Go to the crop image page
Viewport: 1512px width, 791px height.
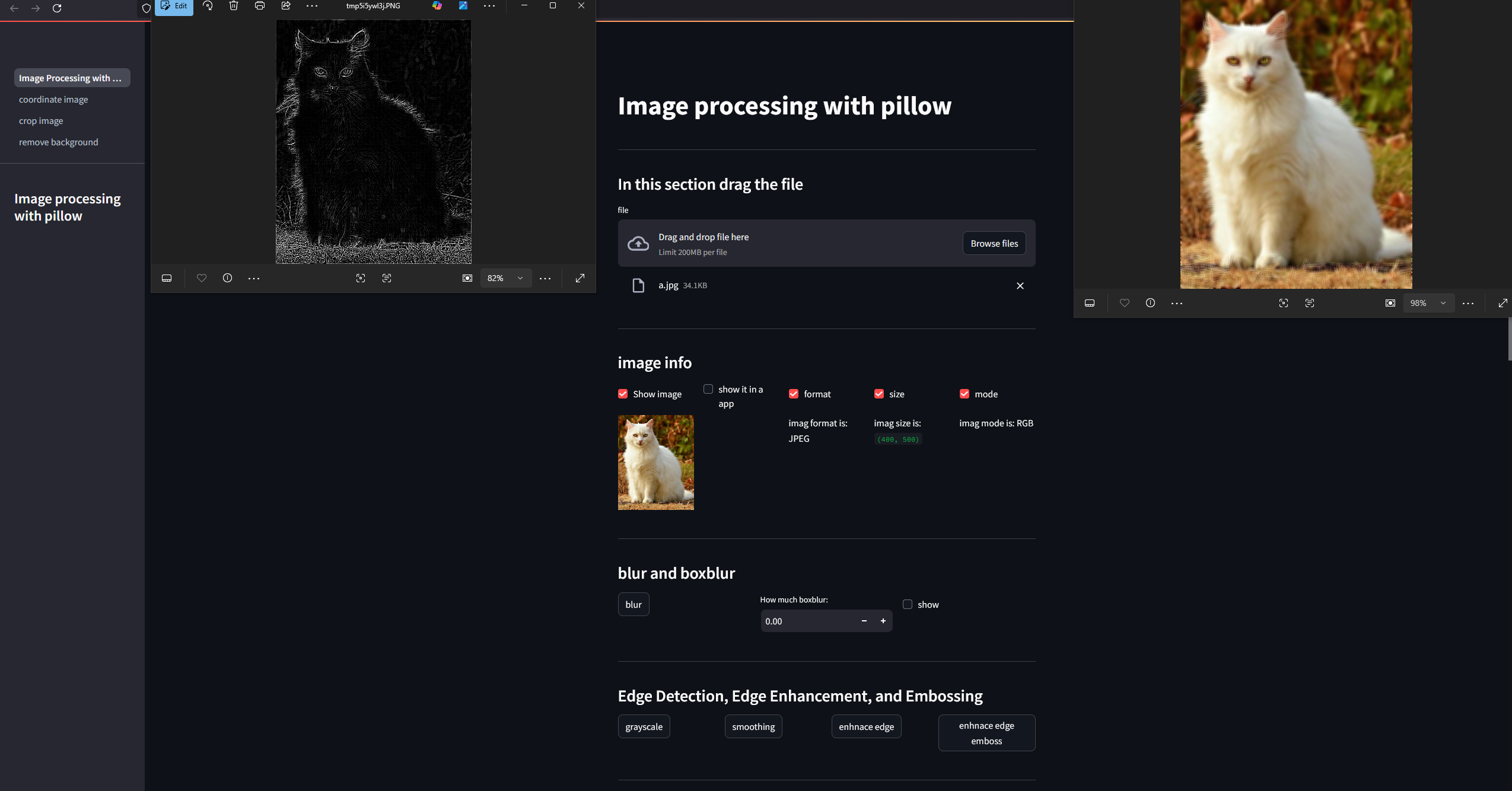pyautogui.click(x=41, y=120)
